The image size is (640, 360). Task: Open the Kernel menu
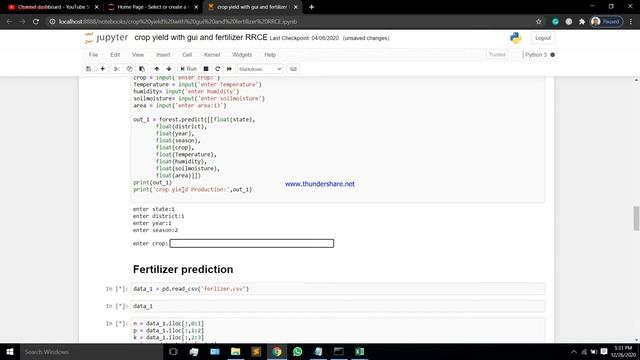pos(212,55)
